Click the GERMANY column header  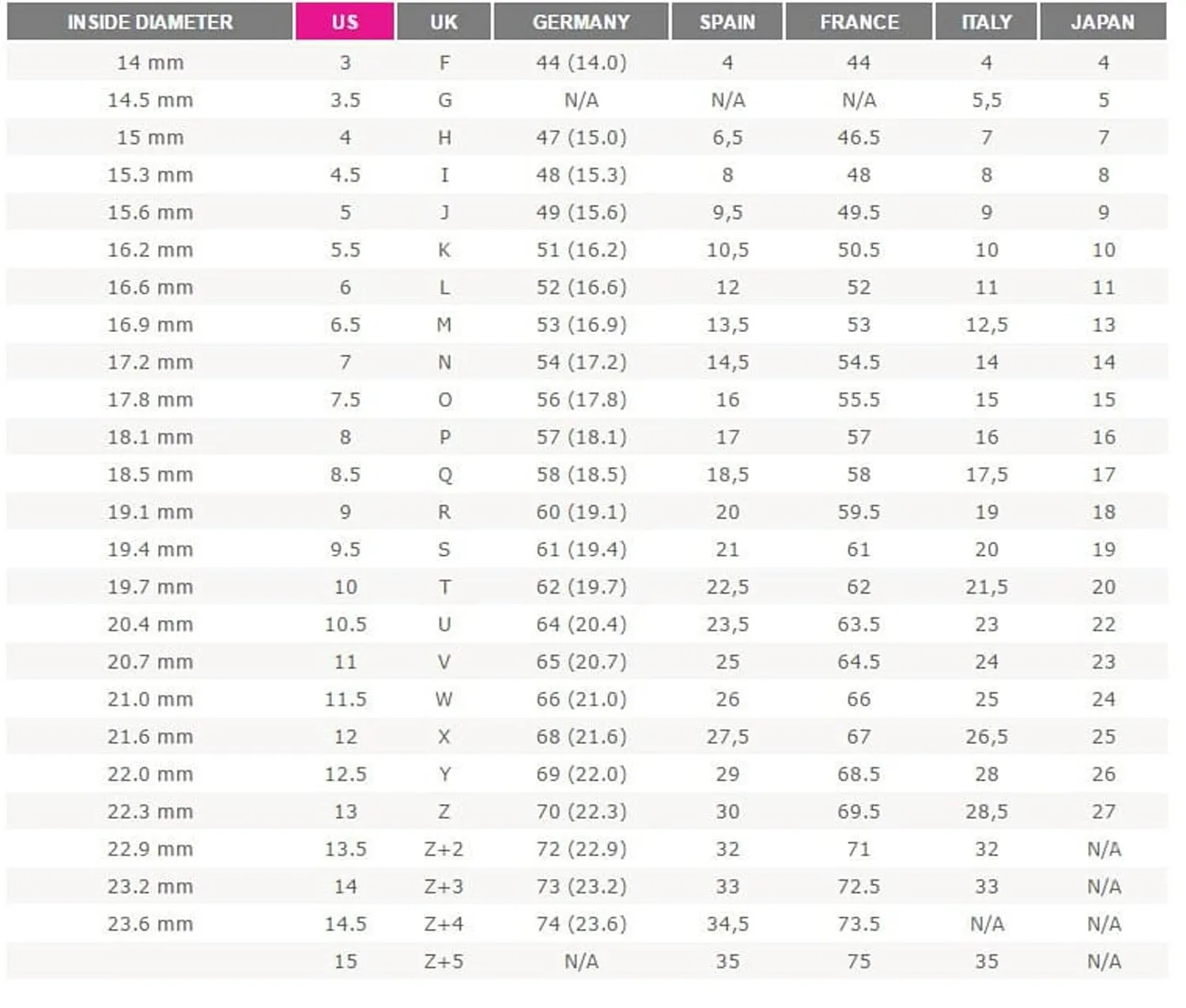581,22
